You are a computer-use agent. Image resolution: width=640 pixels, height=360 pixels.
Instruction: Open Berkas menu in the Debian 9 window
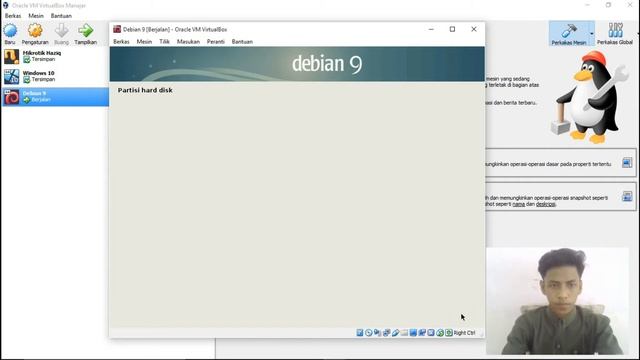pos(121,42)
